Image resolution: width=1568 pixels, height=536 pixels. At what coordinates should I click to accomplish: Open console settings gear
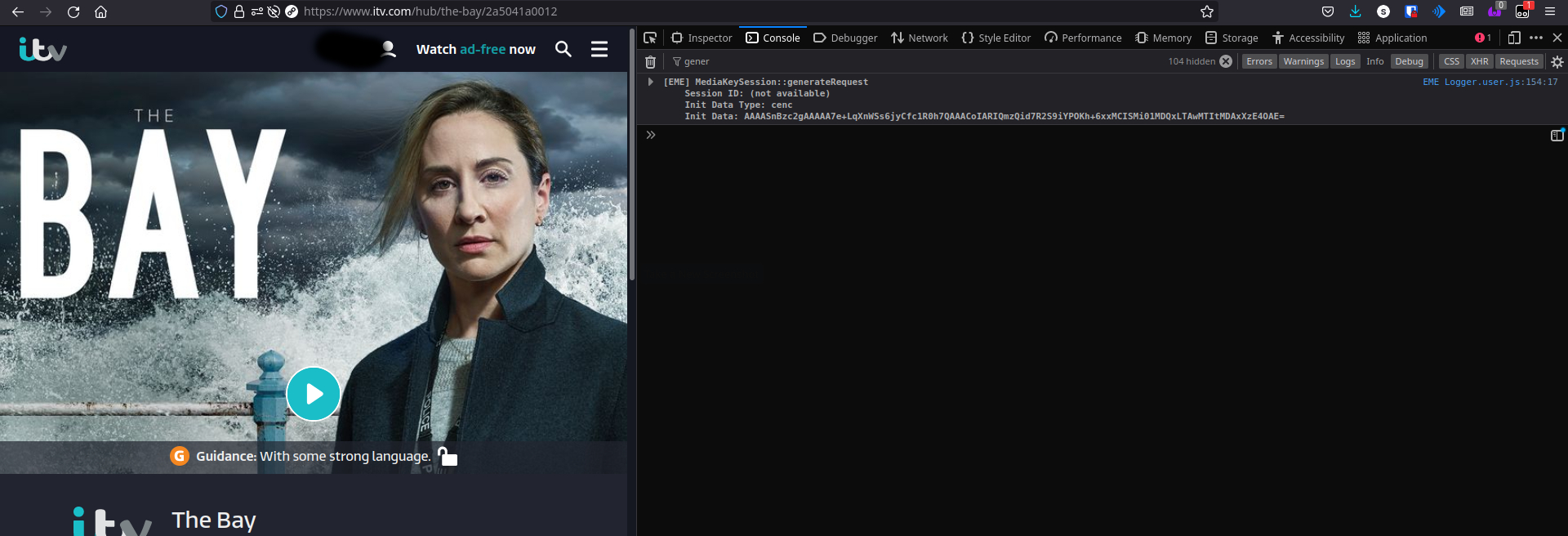click(1557, 61)
